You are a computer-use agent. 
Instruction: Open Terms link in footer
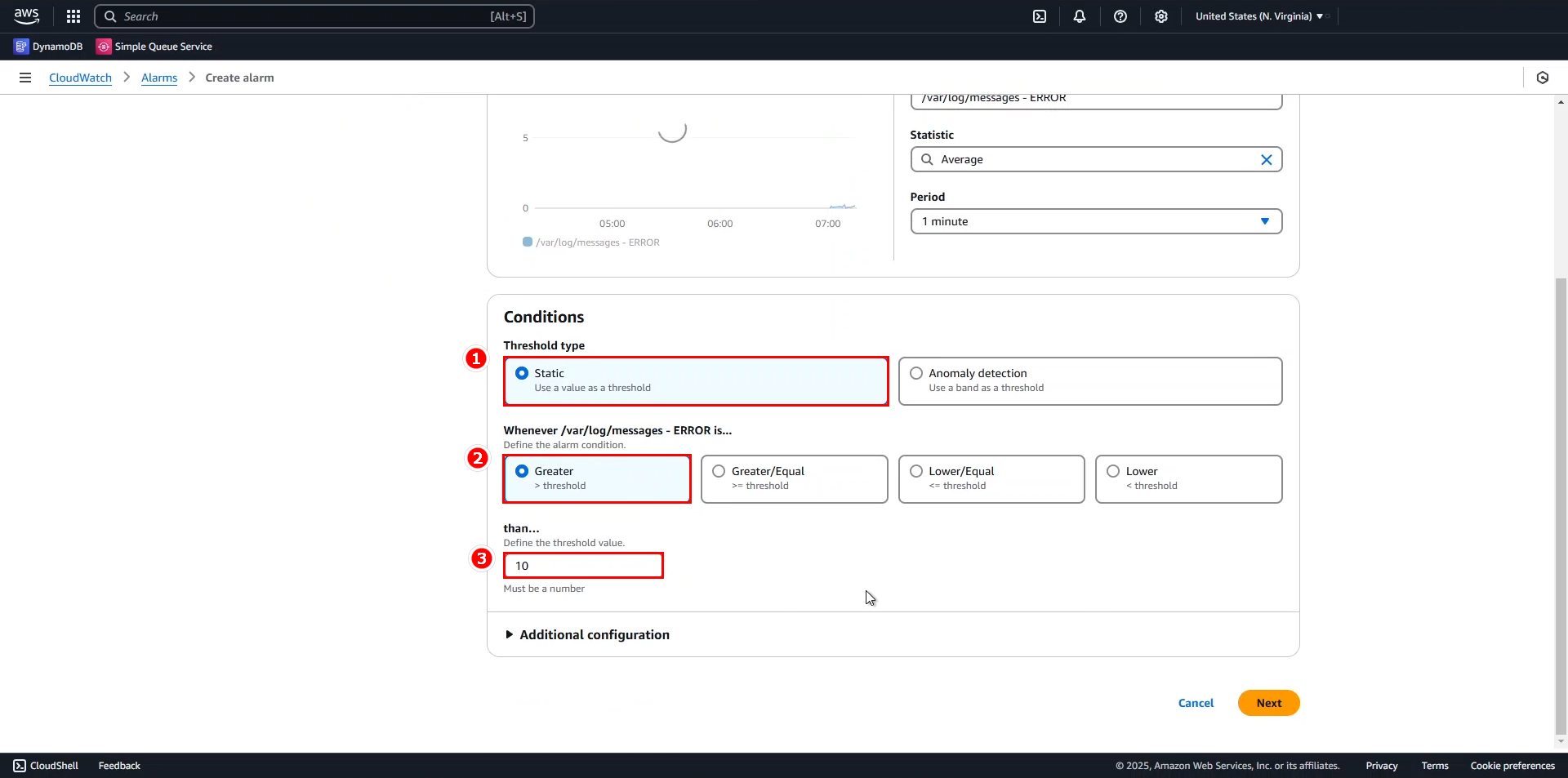coord(1434,766)
